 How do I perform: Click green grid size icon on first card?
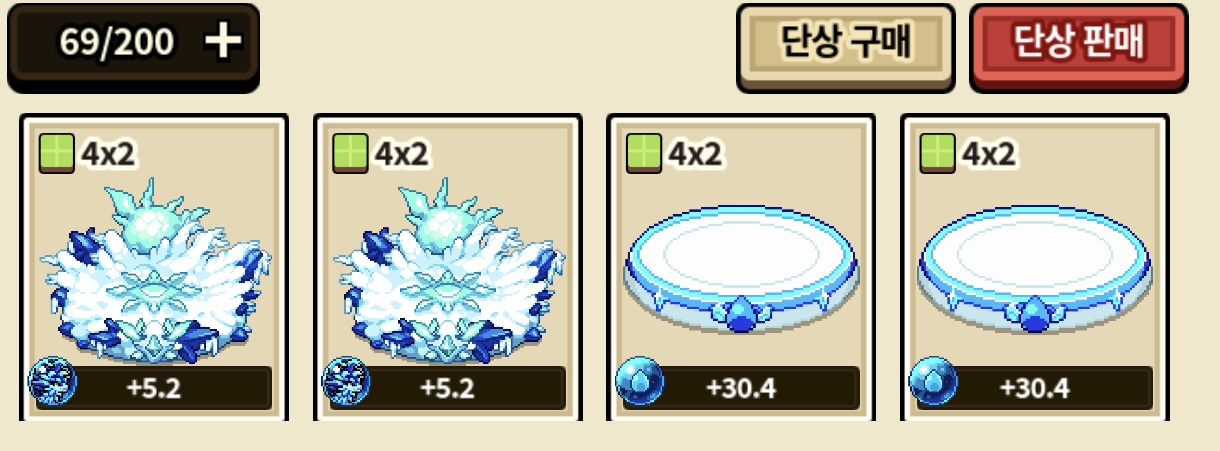point(56,154)
